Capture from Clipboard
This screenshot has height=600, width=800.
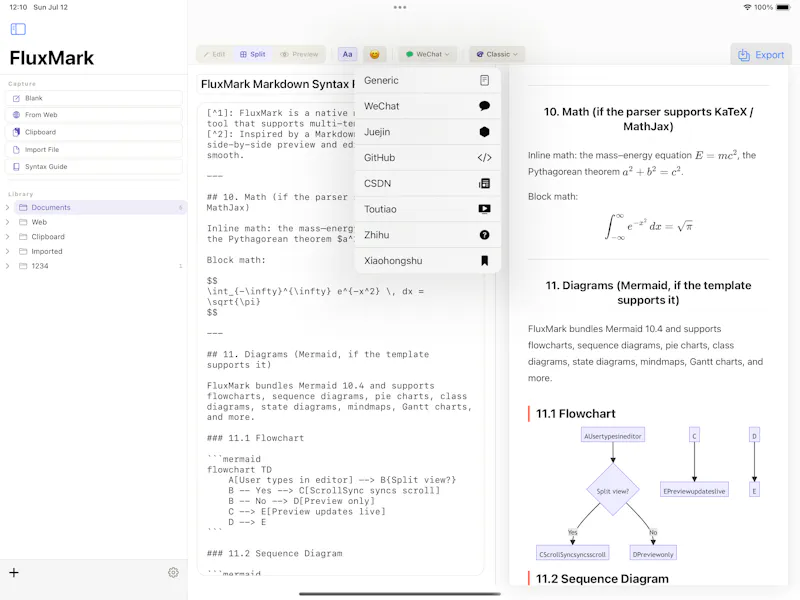tap(94, 132)
